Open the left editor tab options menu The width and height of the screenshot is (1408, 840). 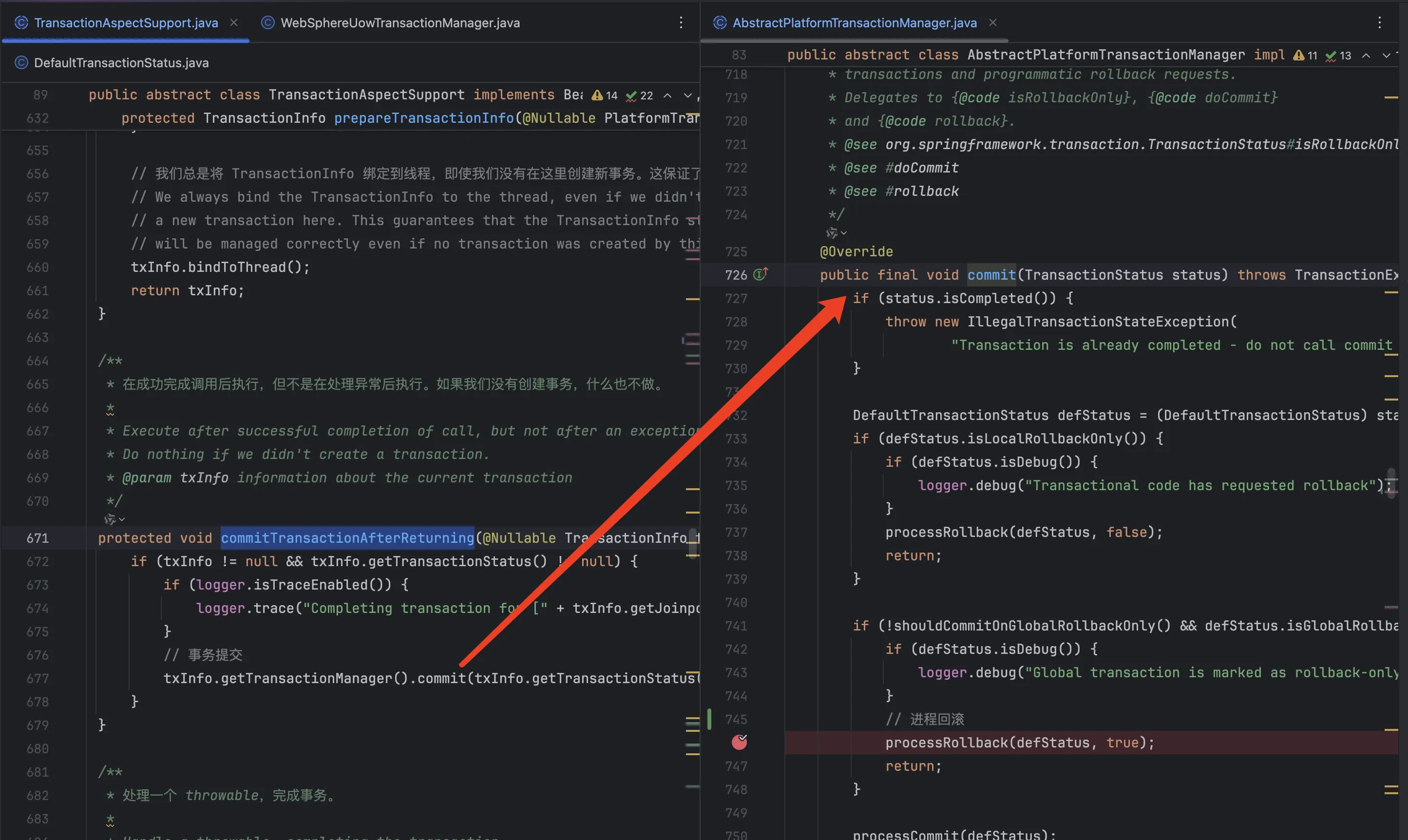pos(681,22)
